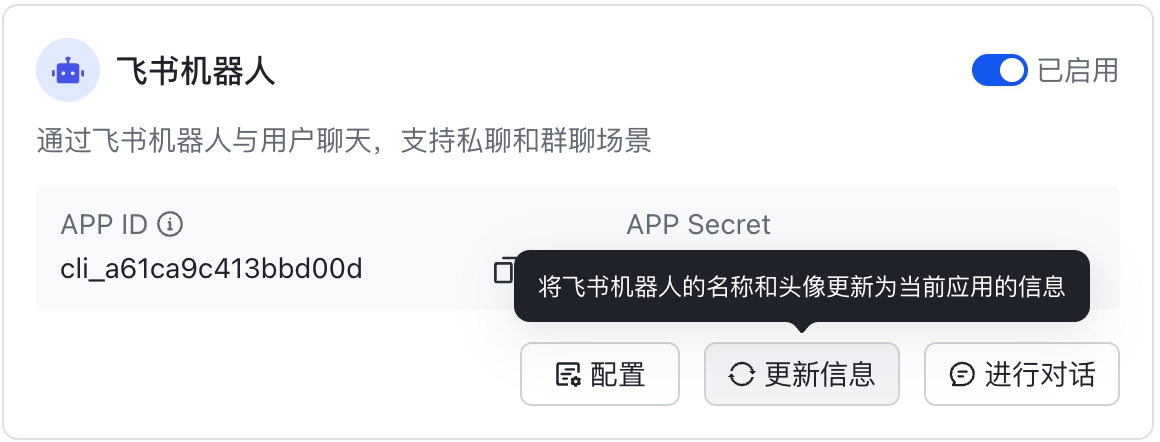
Task: Click the dark tooltip about updating robot info
Action: coord(802,286)
